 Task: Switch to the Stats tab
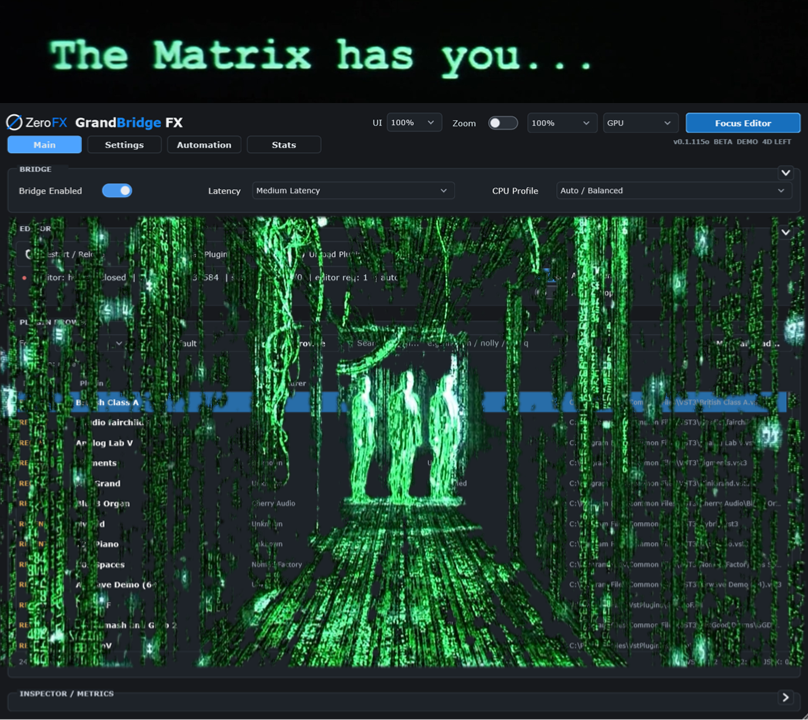coord(284,145)
